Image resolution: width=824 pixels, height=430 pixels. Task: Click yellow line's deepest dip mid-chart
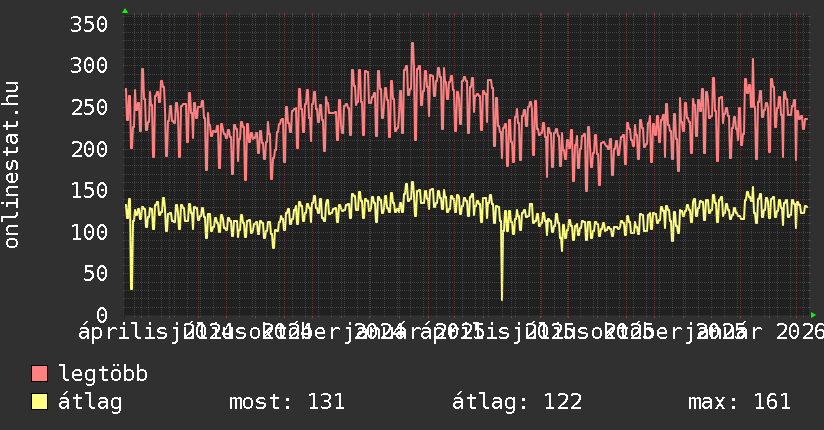point(502,298)
